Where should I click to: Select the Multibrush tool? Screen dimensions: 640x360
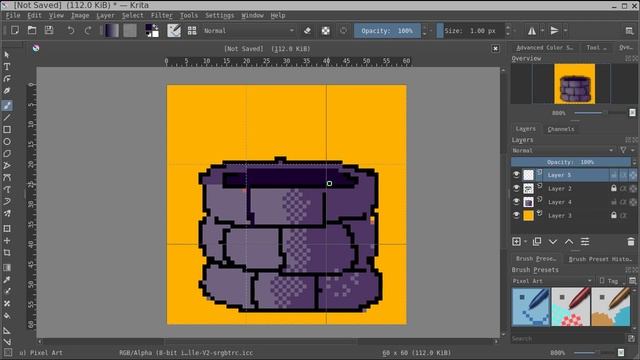(x=7, y=213)
